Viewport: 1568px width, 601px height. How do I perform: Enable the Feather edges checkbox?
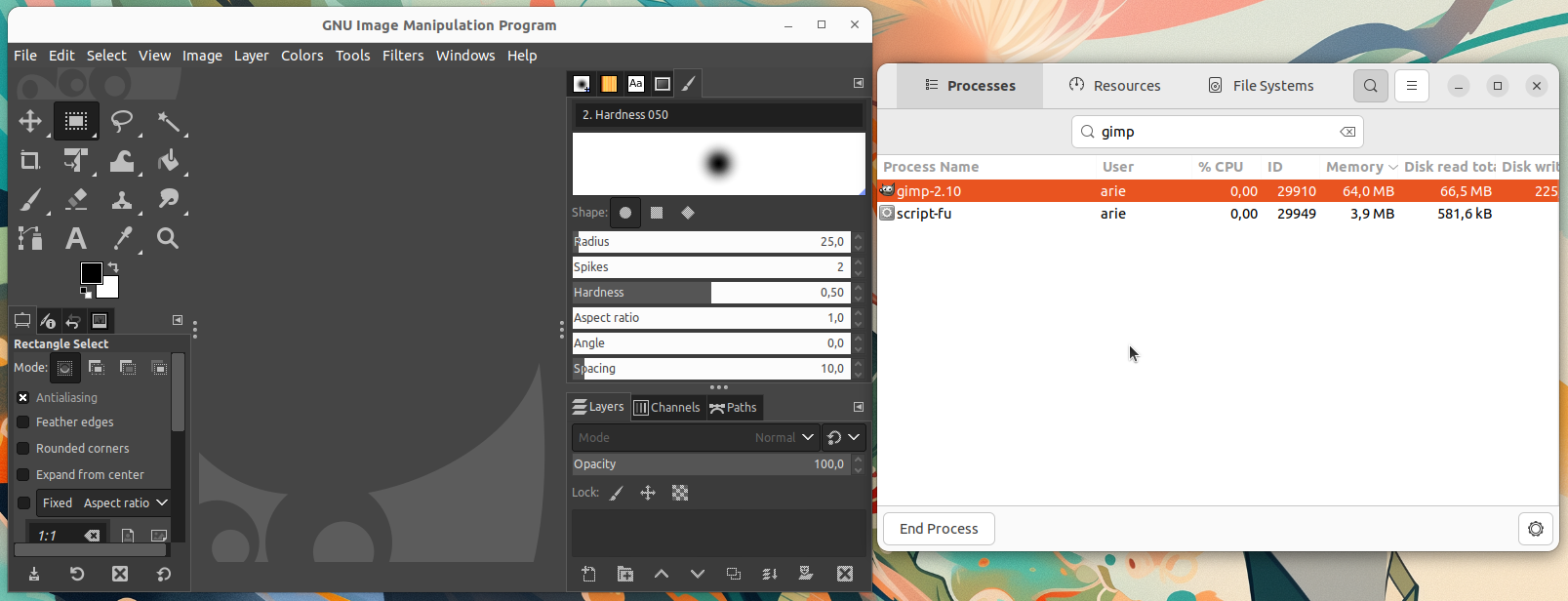(x=23, y=422)
